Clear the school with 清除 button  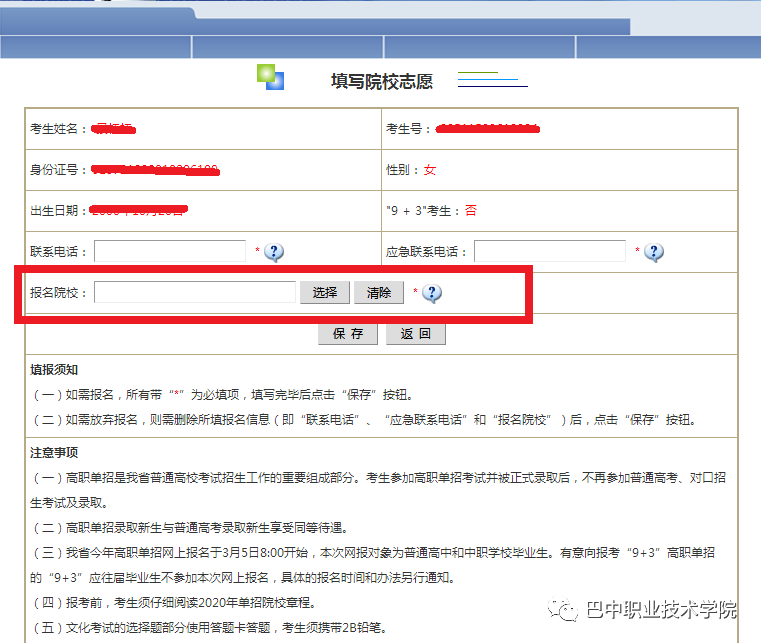(378, 292)
